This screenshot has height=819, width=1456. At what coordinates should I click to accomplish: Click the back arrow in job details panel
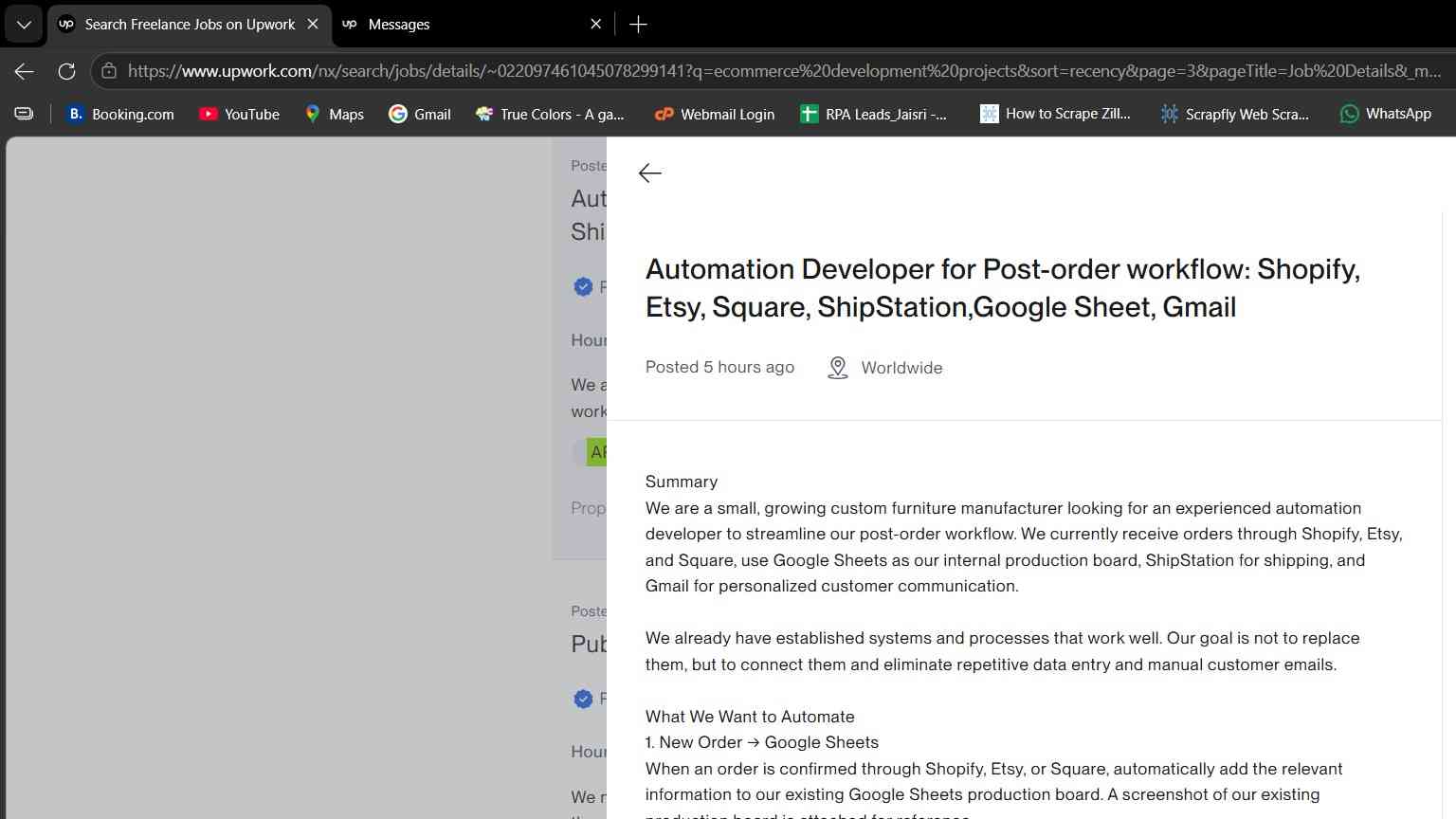pyautogui.click(x=649, y=173)
